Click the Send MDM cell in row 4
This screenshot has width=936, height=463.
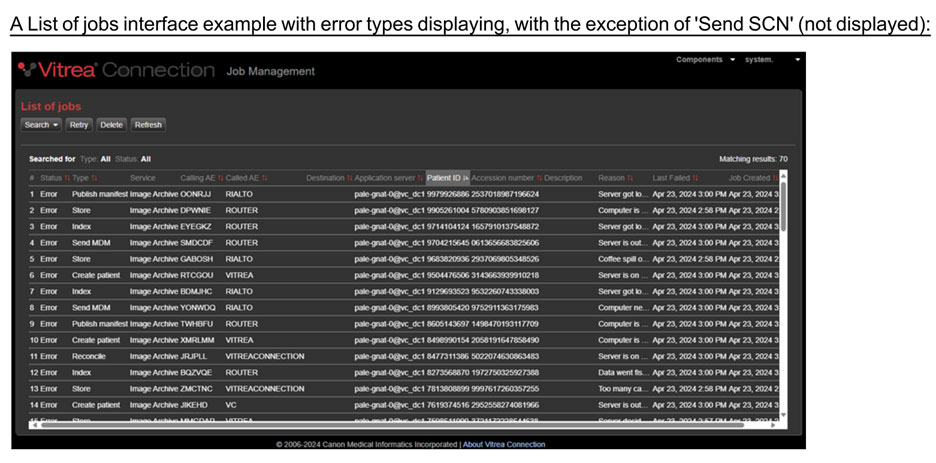pyautogui.click(x=90, y=243)
